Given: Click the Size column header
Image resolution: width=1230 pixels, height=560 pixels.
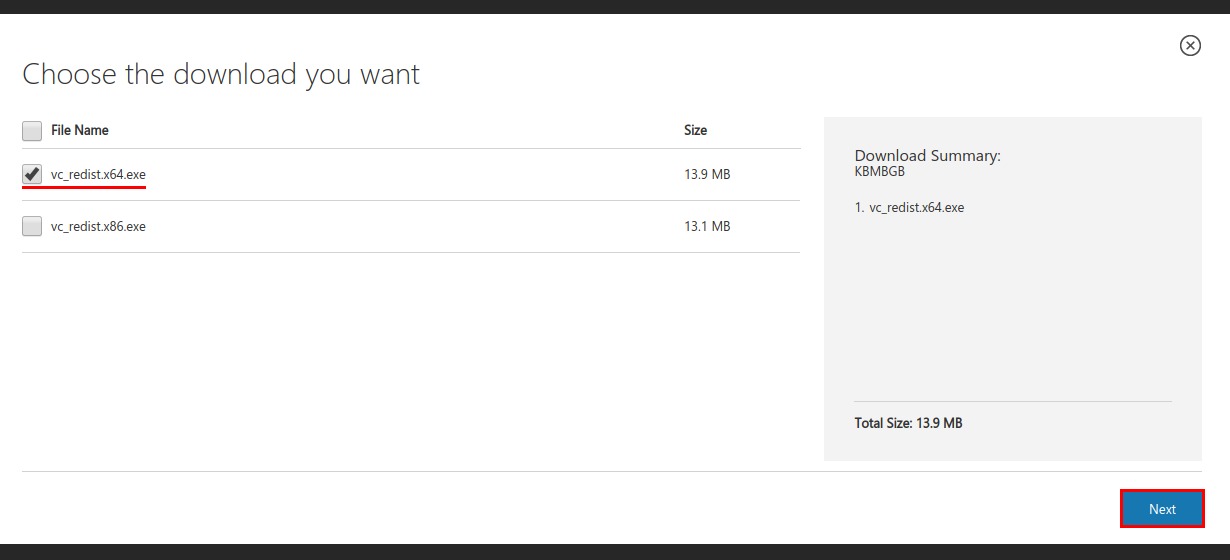Looking at the screenshot, I should (695, 130).
